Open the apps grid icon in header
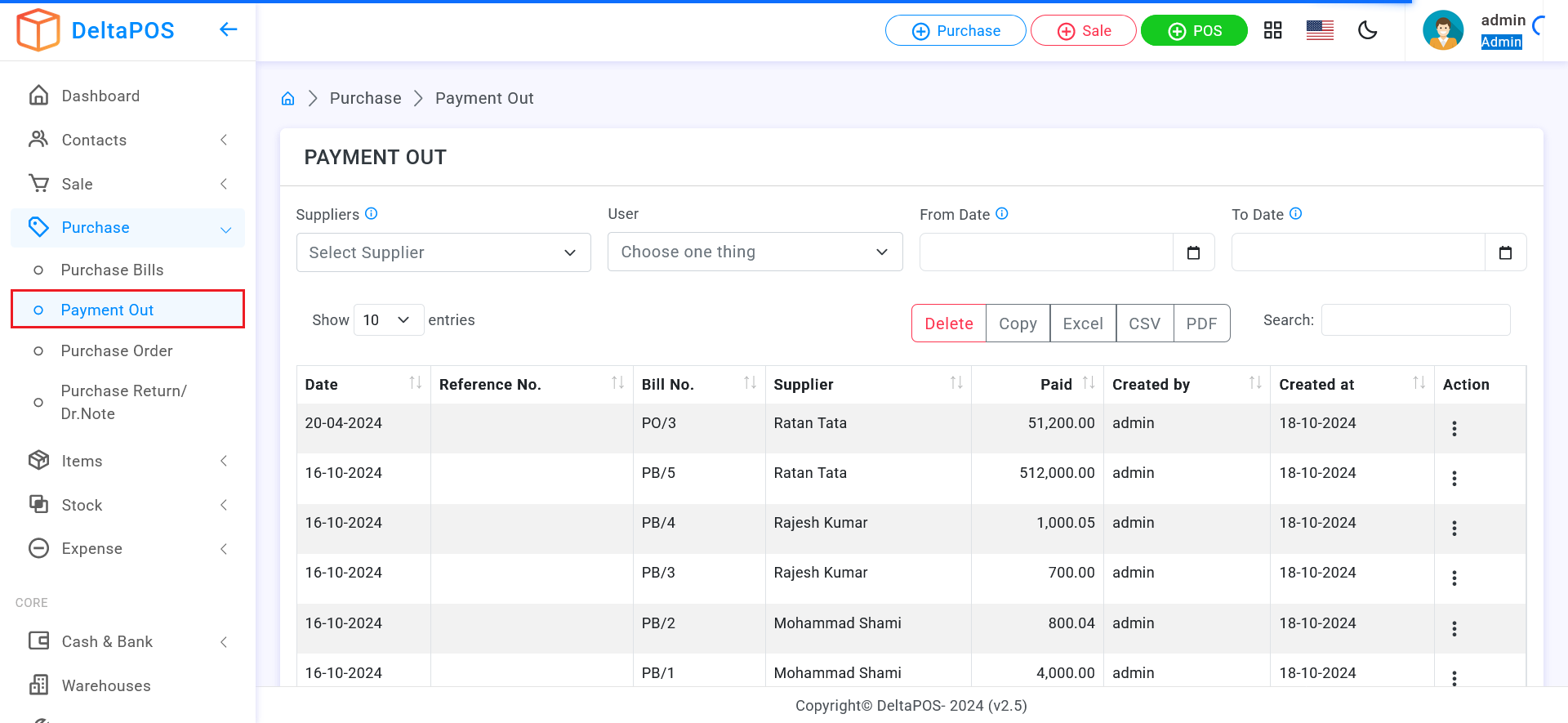The height and width of the screenshot is (723, 1568). pos(1272,31)
